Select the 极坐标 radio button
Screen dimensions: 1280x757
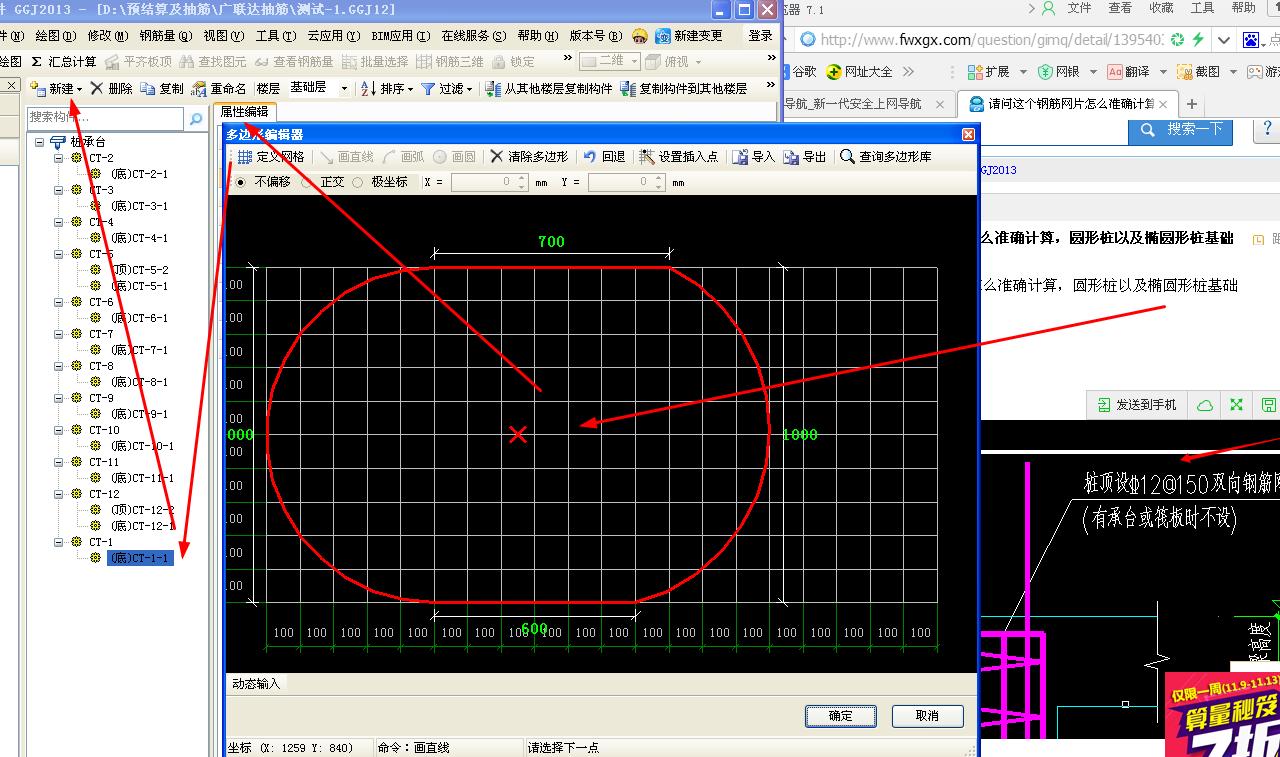[358, 182]
